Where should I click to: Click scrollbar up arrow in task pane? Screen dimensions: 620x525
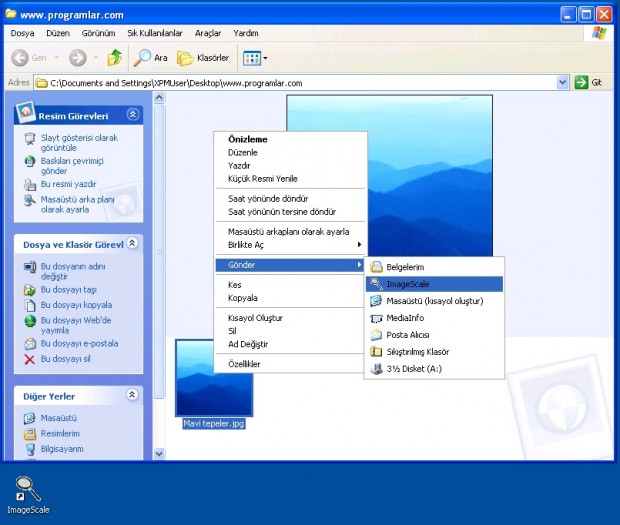pos(159,97)
